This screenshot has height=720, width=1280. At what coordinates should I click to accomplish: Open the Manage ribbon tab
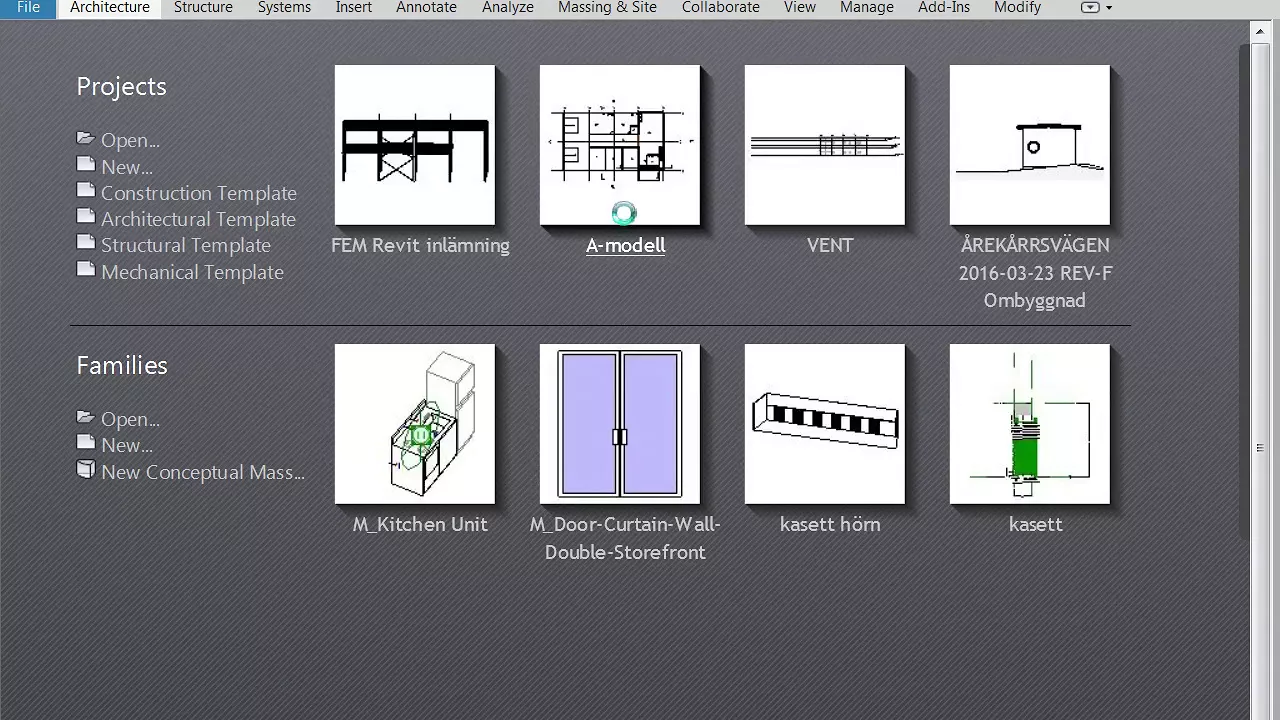tap(866, 8)
